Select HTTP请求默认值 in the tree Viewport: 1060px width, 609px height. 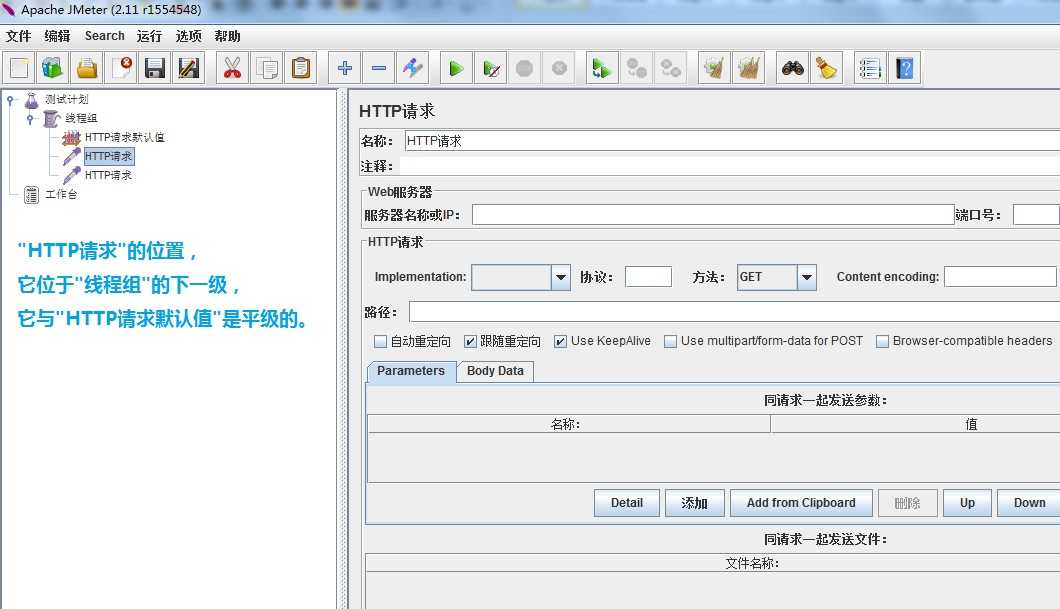[x=124, y=137]
